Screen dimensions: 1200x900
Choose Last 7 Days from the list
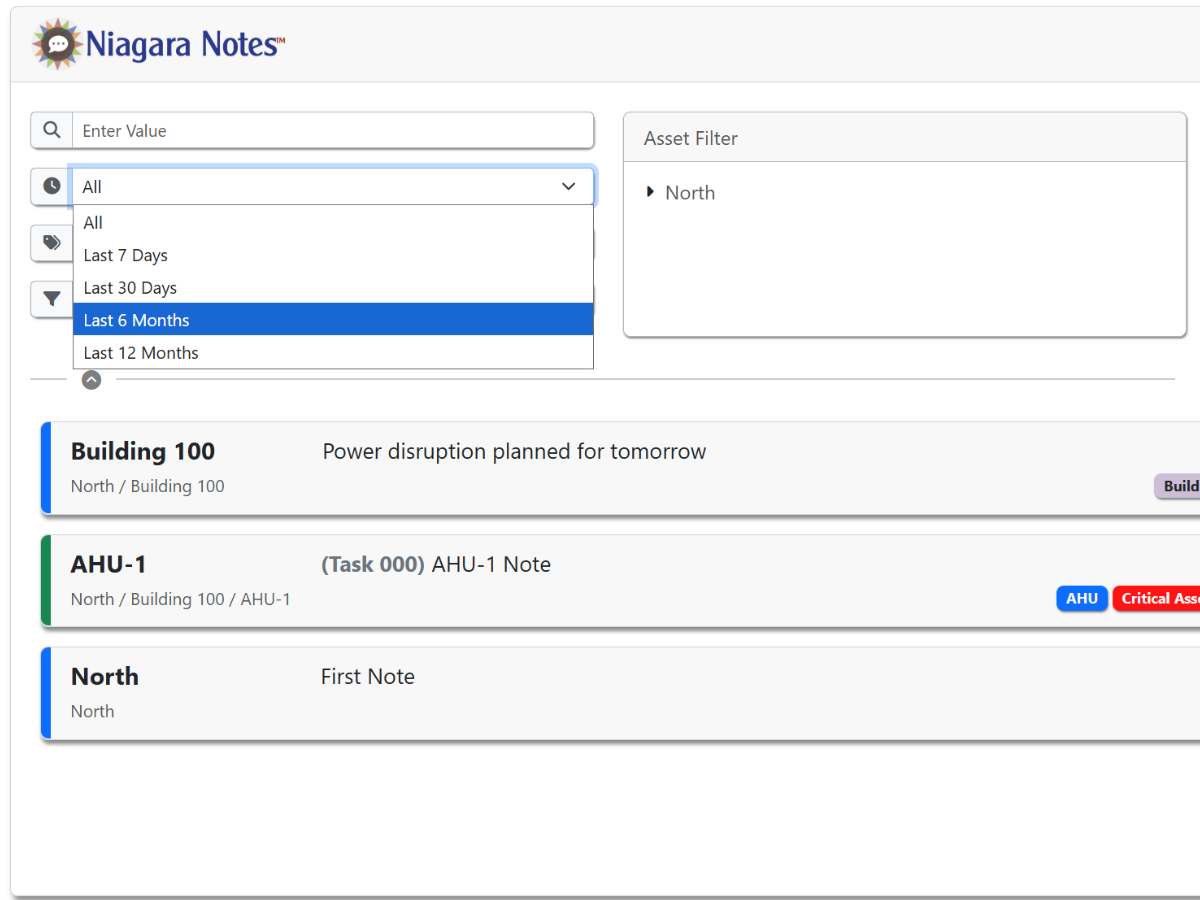click(x=332, y=255)
